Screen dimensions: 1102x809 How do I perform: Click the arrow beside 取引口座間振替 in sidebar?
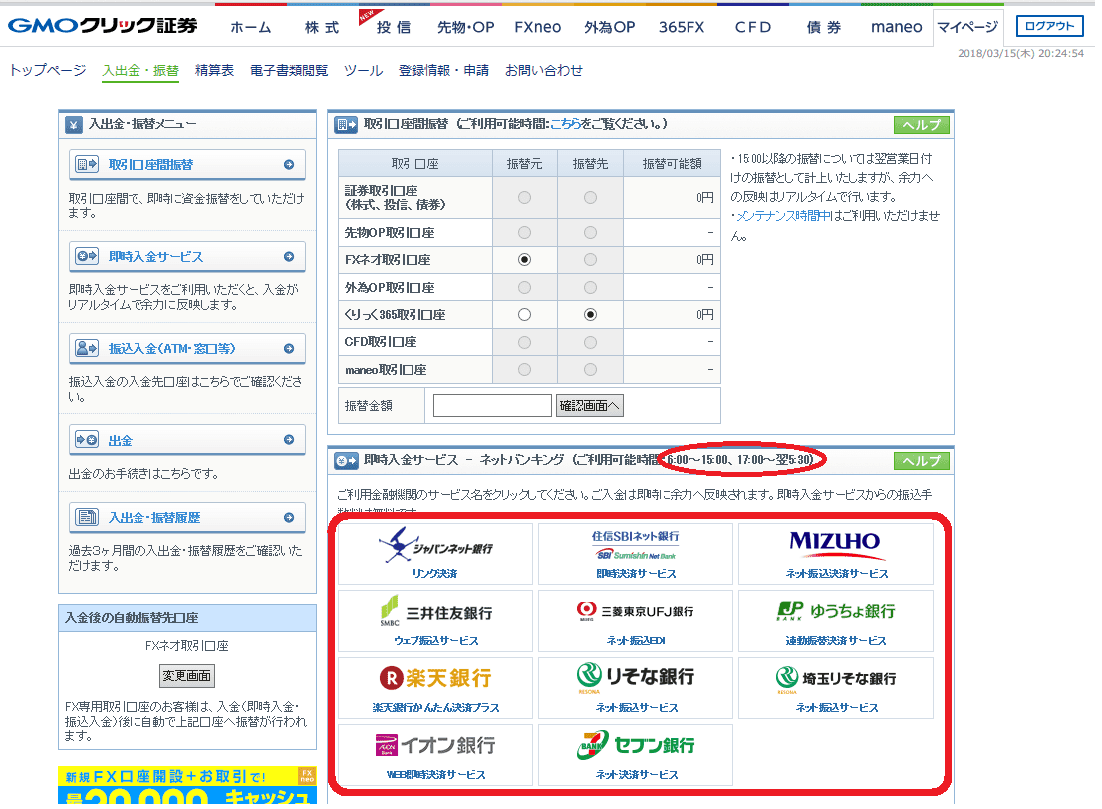[289, 164]
